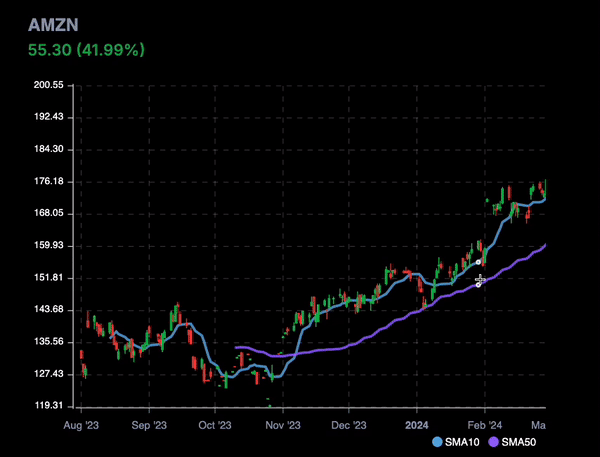Click the 143.68 price axis label
The height and width of the screenshot is (457, 600).
[x=49, y=309]
